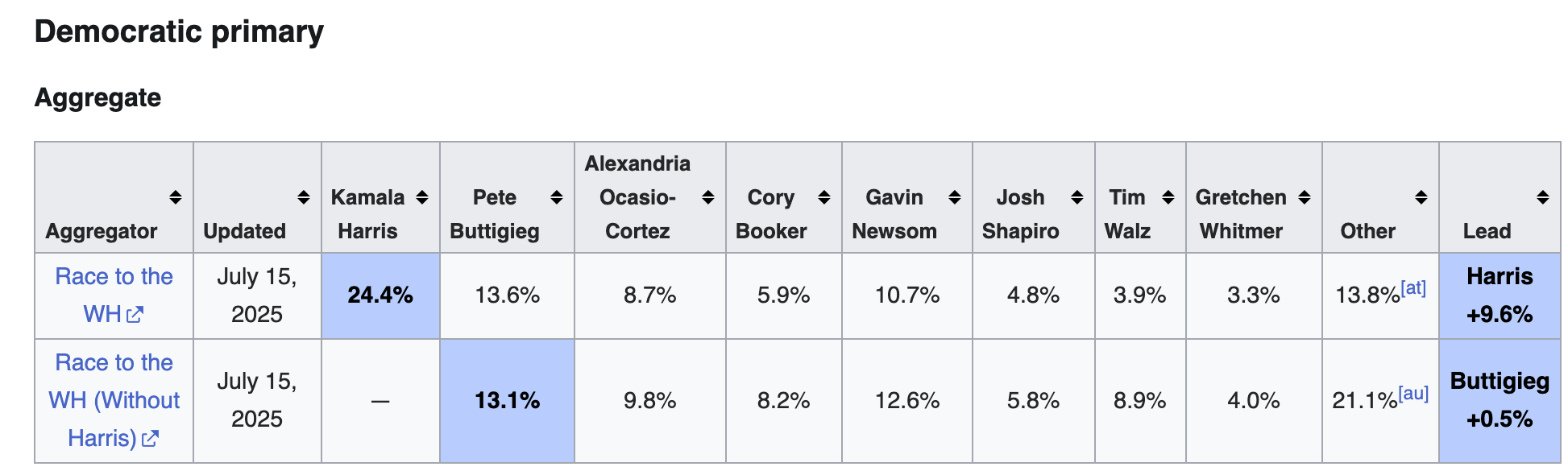Sort table by Aggregator column arrows

tap(175, 197)
